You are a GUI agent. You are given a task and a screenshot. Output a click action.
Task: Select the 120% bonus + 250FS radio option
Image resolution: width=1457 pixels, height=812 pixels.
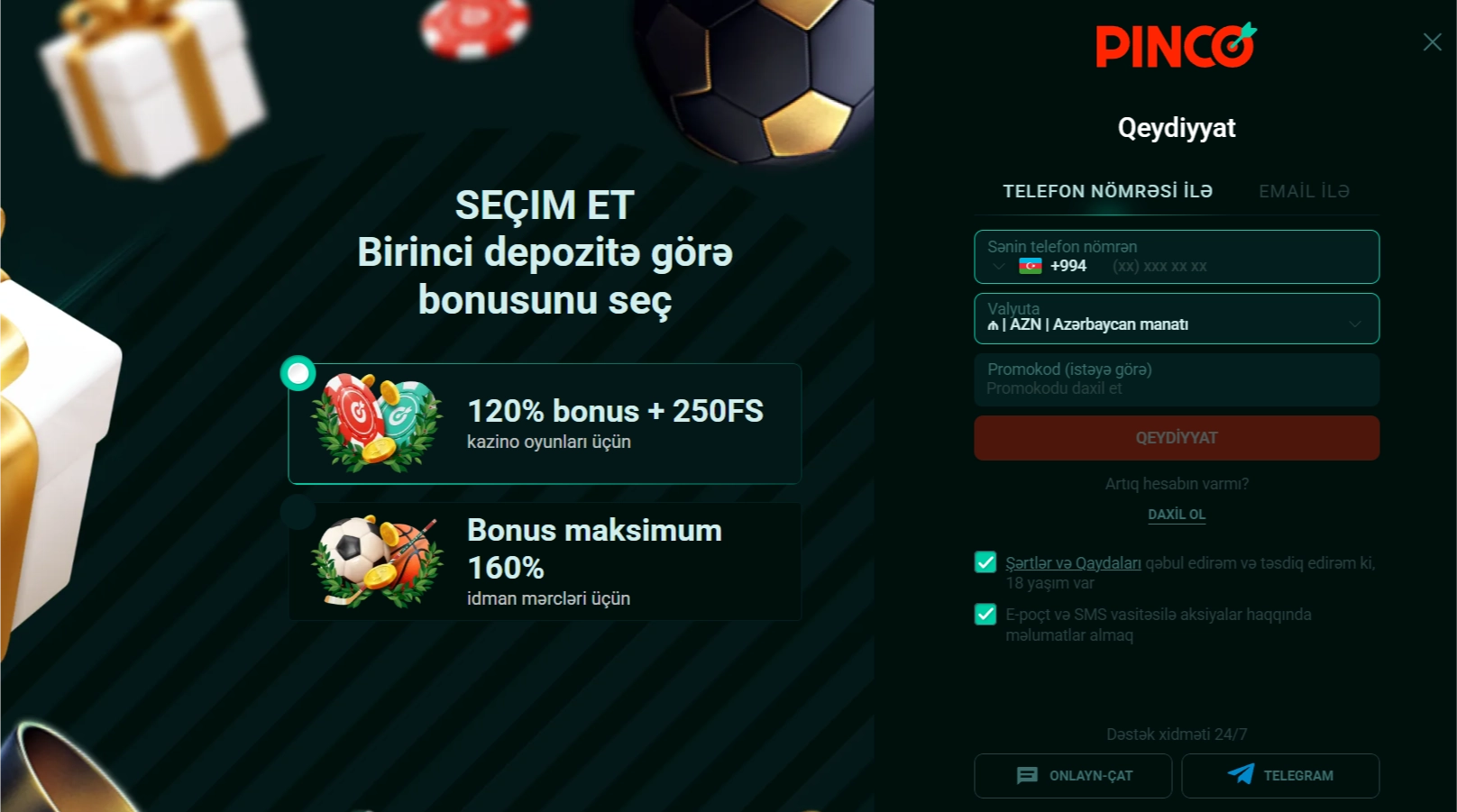[298, 373]
